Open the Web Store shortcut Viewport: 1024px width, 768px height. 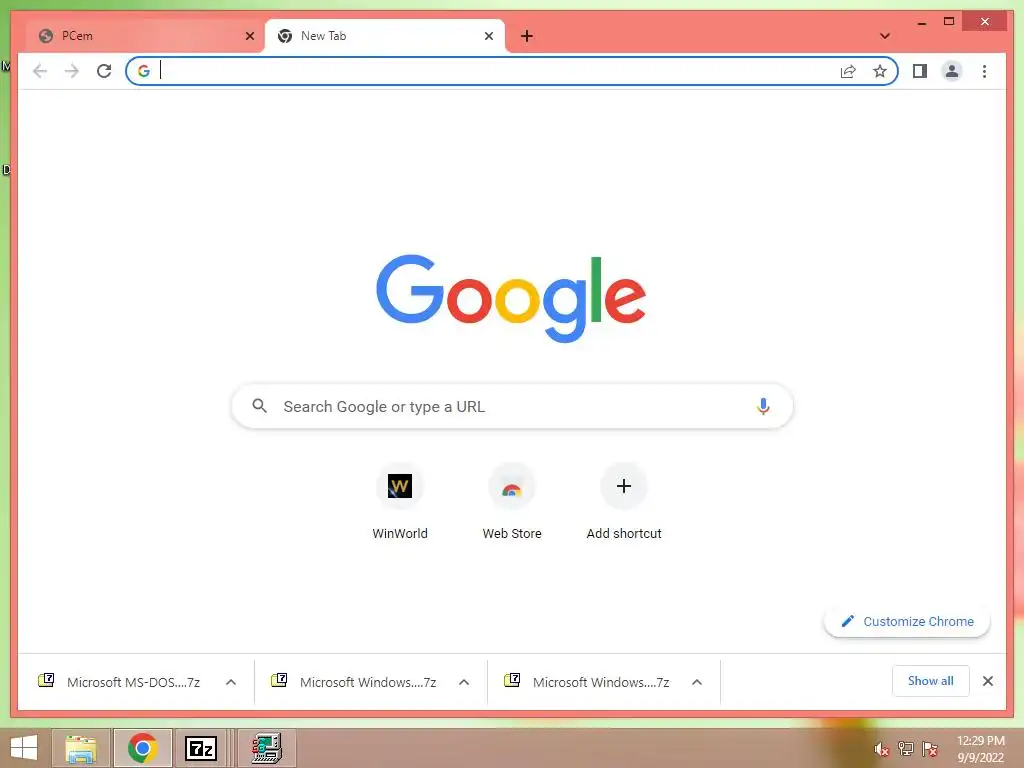(x=512, y=501)
